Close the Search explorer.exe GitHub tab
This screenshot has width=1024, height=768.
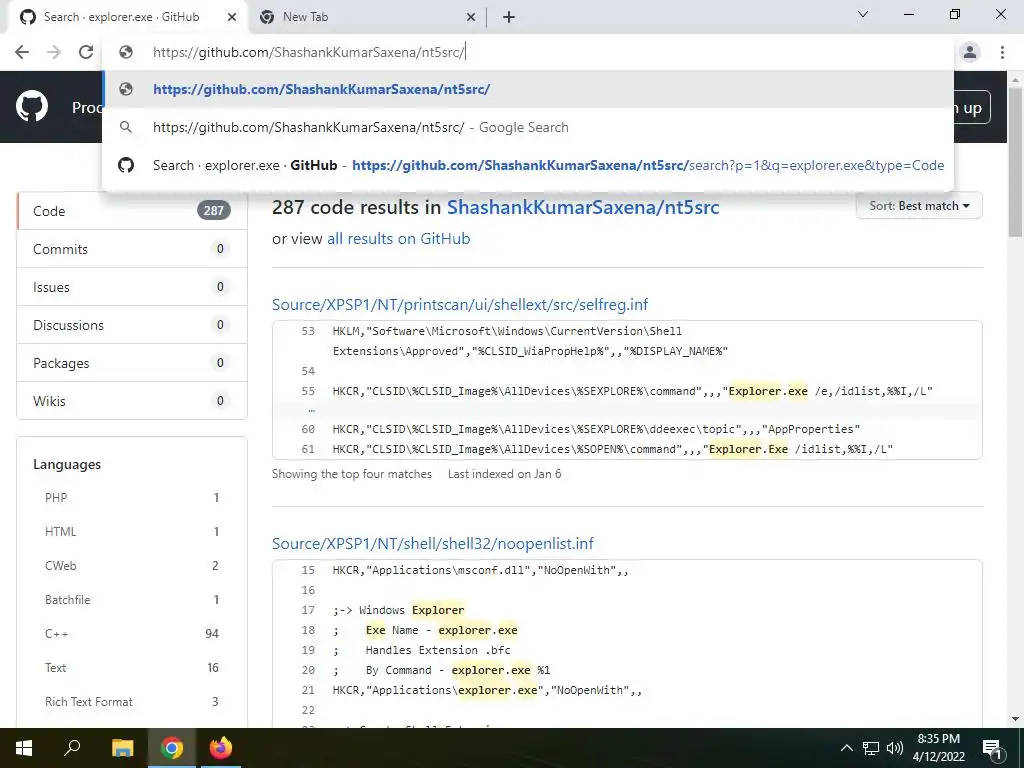pos(232,17)
